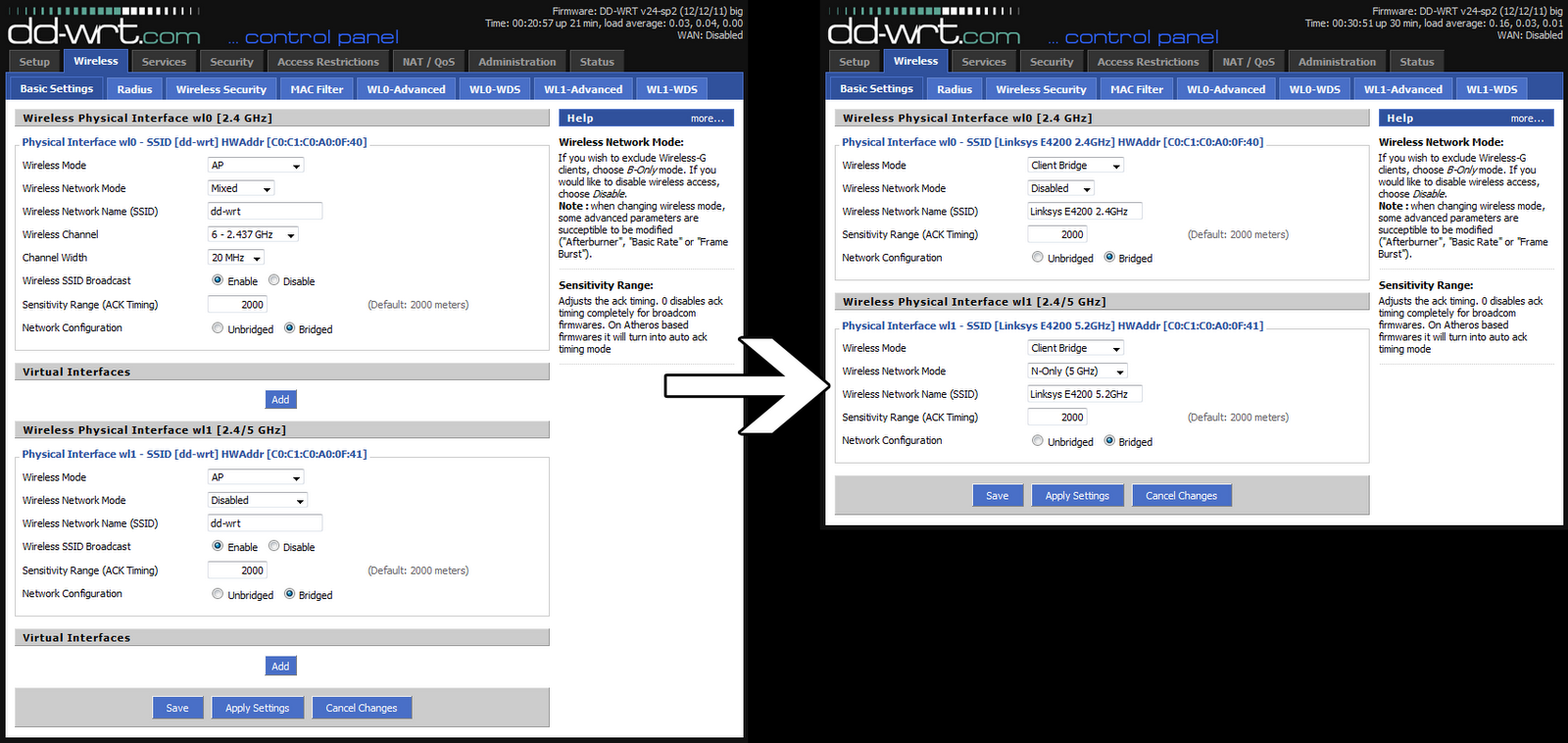
Task: Open wl0 Client Bridge mode dropdown, right panel
Action: (1076, 165)
